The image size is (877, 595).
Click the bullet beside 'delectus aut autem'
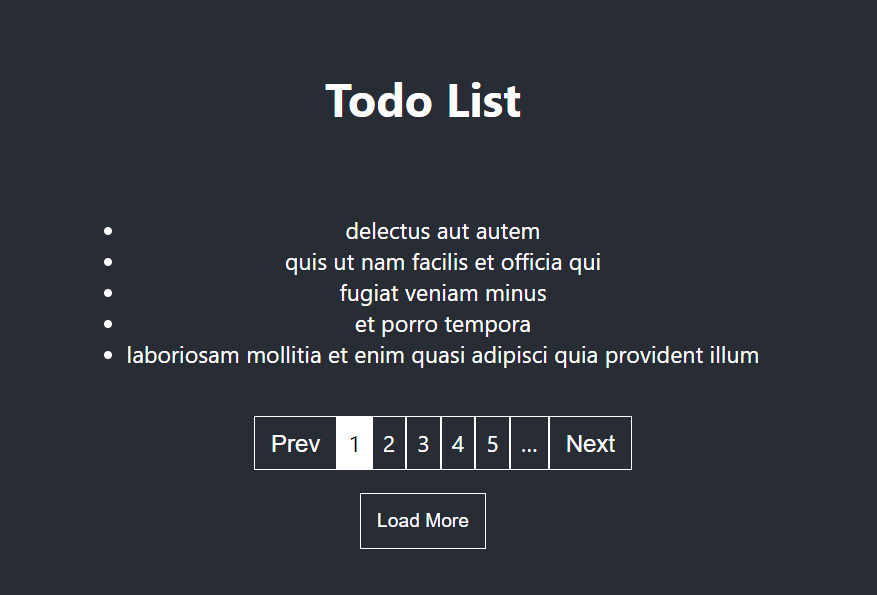pyautogui.click(x=108, y=231)
